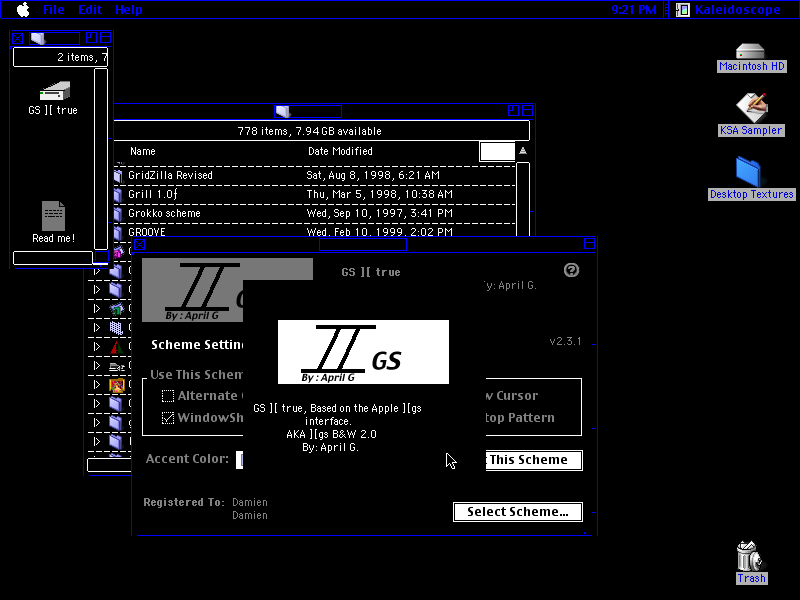Select the Grokko scheme row
This screenshot has height=600, width=800.
point(314,213)
